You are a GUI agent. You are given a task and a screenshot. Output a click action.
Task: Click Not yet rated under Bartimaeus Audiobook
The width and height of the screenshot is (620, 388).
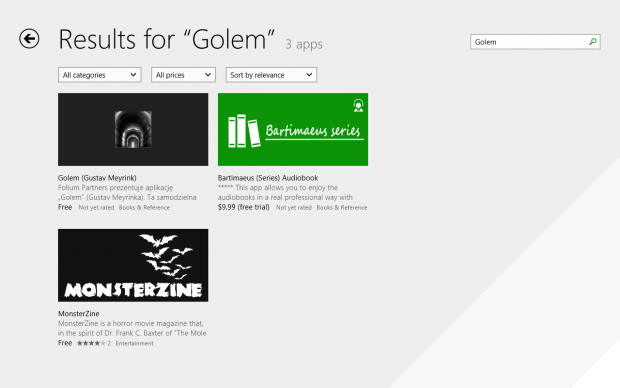click(293, 208)
